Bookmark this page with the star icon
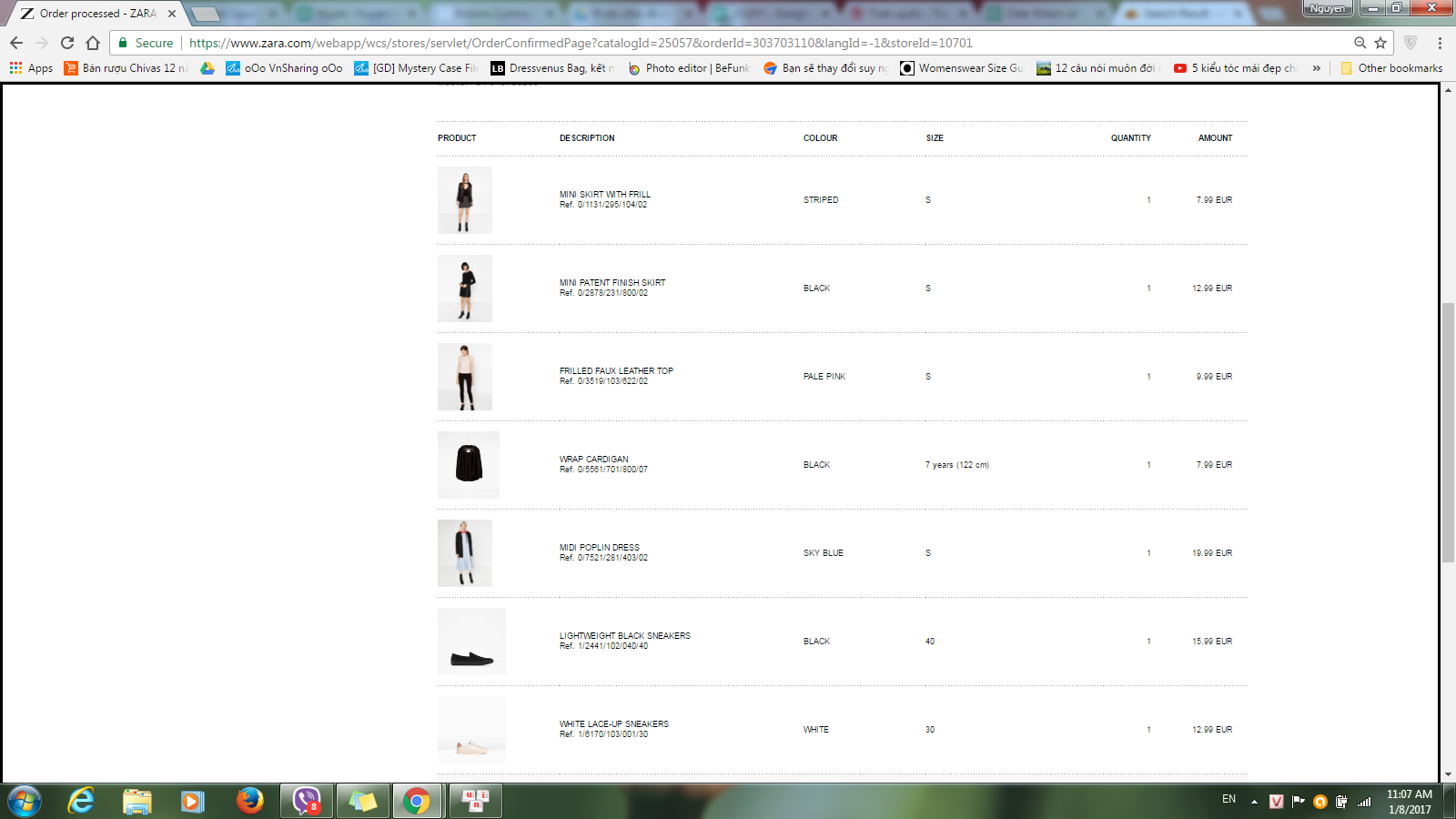 click(x=1380, y=43)
